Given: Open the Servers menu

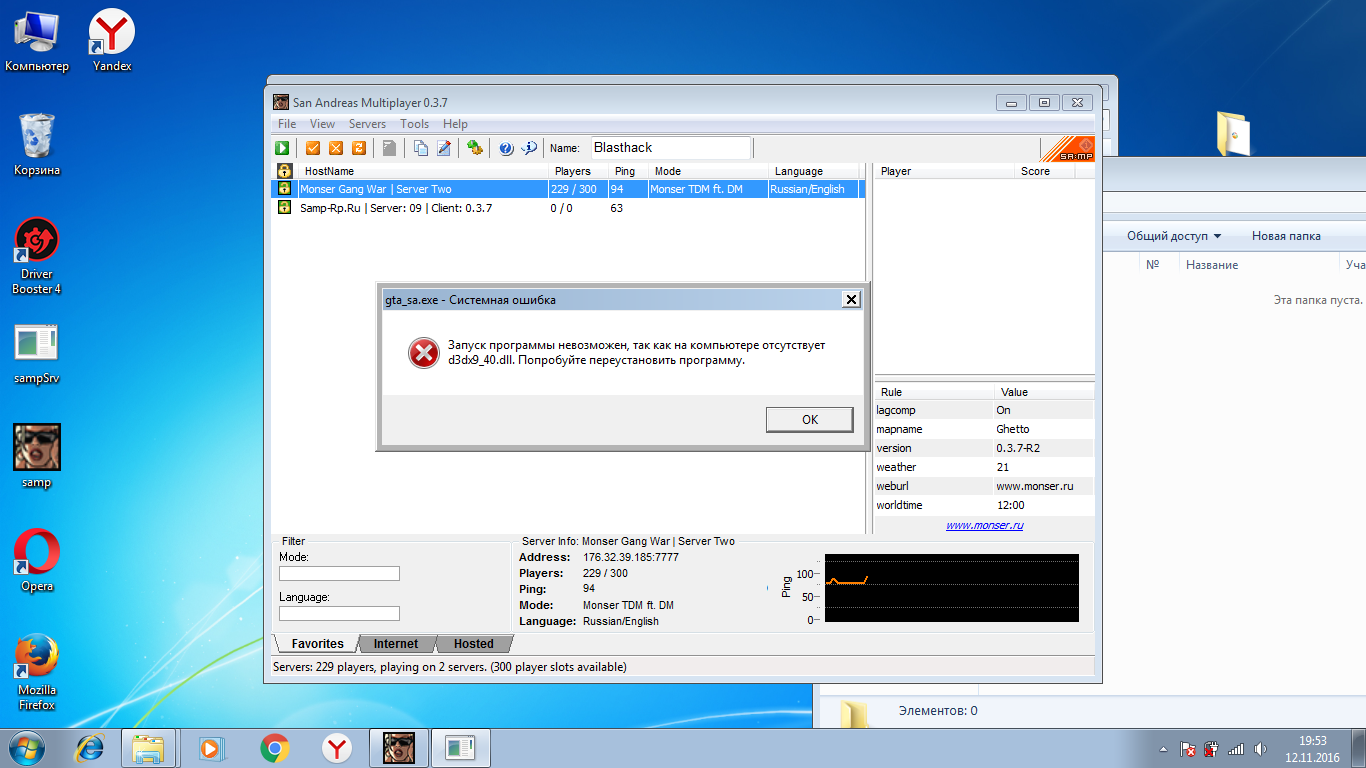Looking at the screenshot, I should [x=367, y=124].
